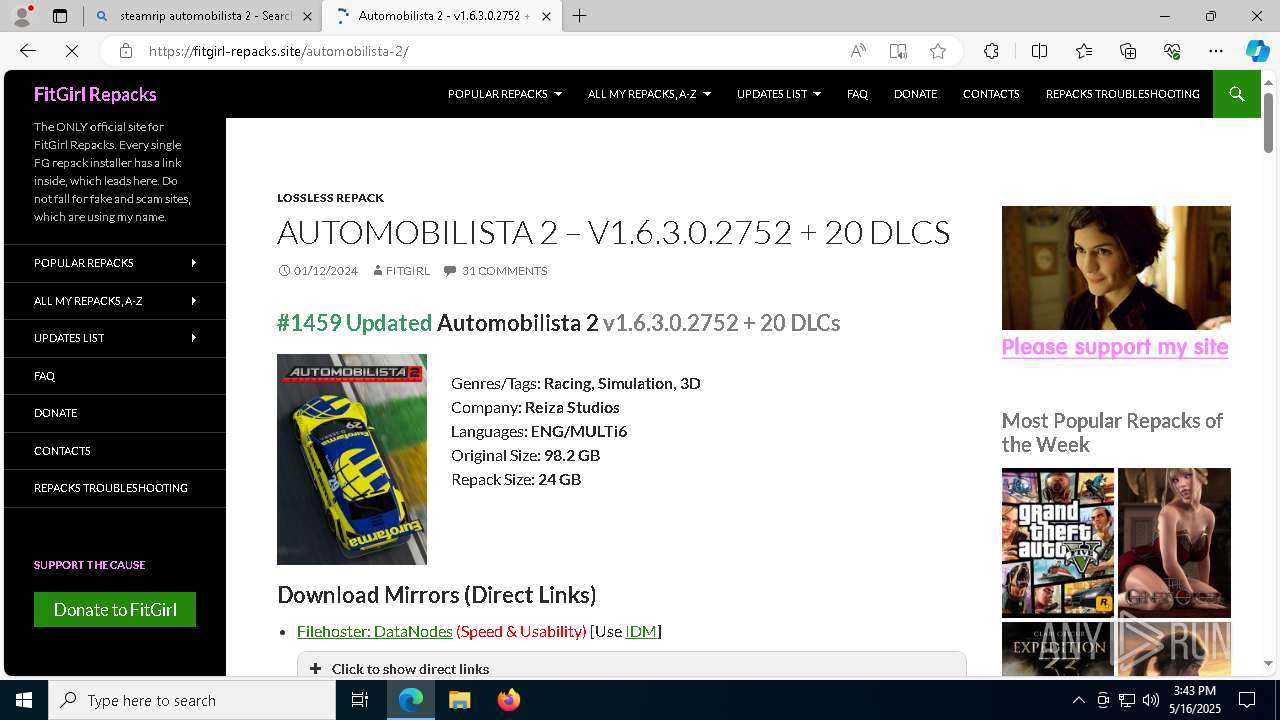Open Repacks Troubleshooting in top navigation
The image size is (1280, 720).
pos(1122,94)
